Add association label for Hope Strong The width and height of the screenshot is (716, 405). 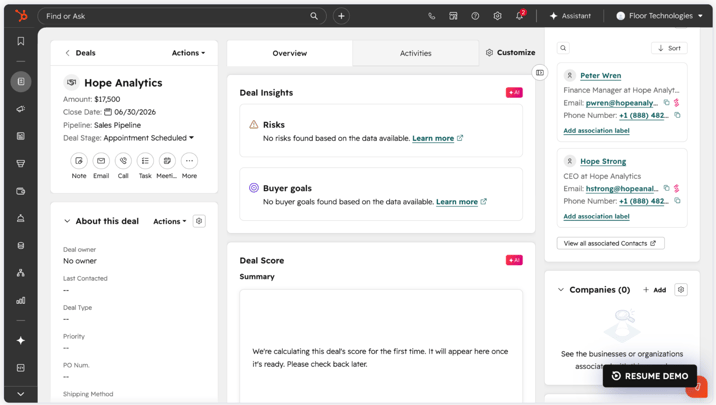(596, 216)
